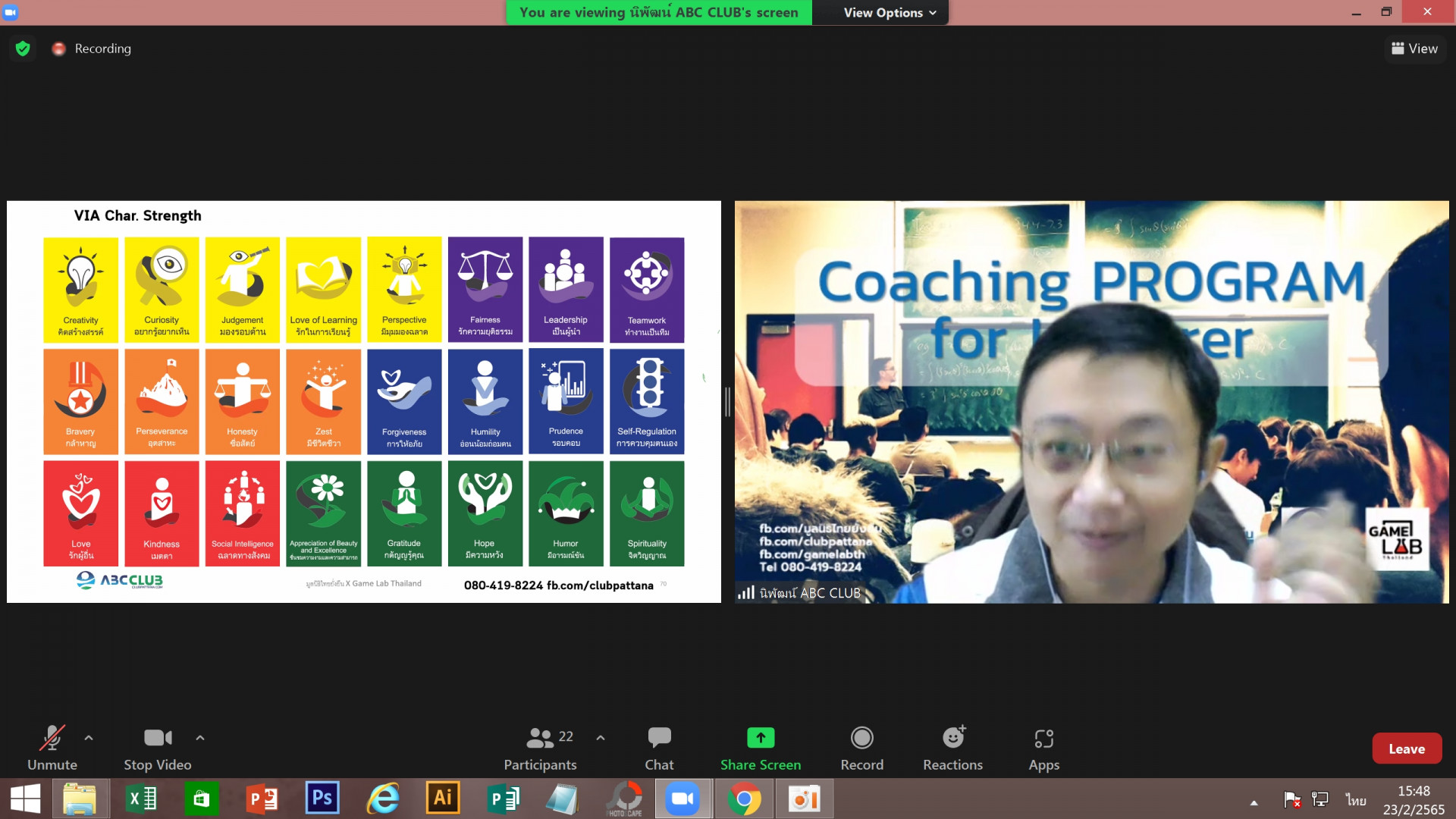Open Publisher from the taskbar
The height and width of the screenshot is (819, 1456).
(503, 799)
